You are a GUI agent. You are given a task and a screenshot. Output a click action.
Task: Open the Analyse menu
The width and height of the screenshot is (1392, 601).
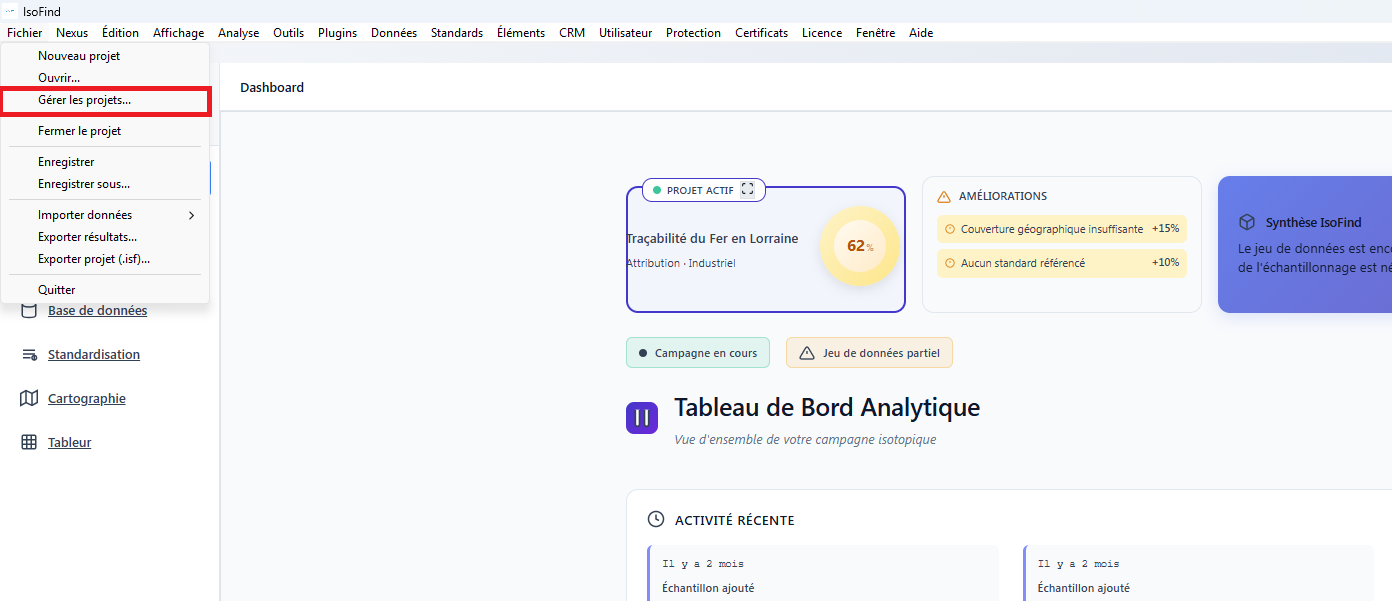click(x=238, y=32)
